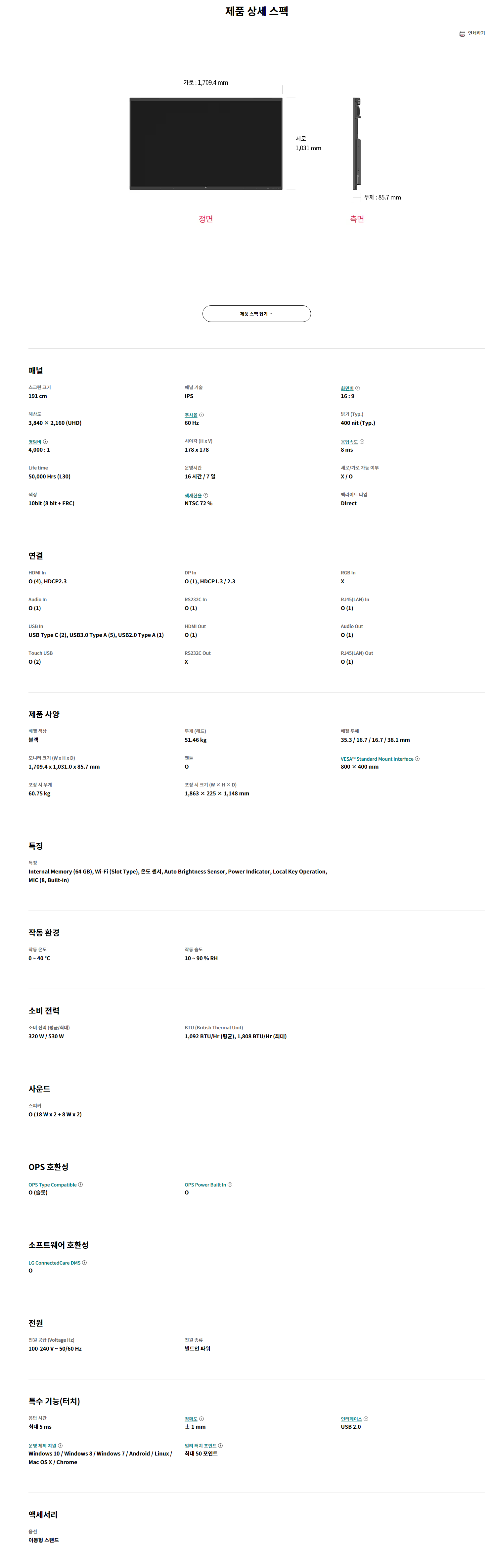Open info icon beside 멀티 터치 포인트

pyautogui.click(x=220, y=1446)
